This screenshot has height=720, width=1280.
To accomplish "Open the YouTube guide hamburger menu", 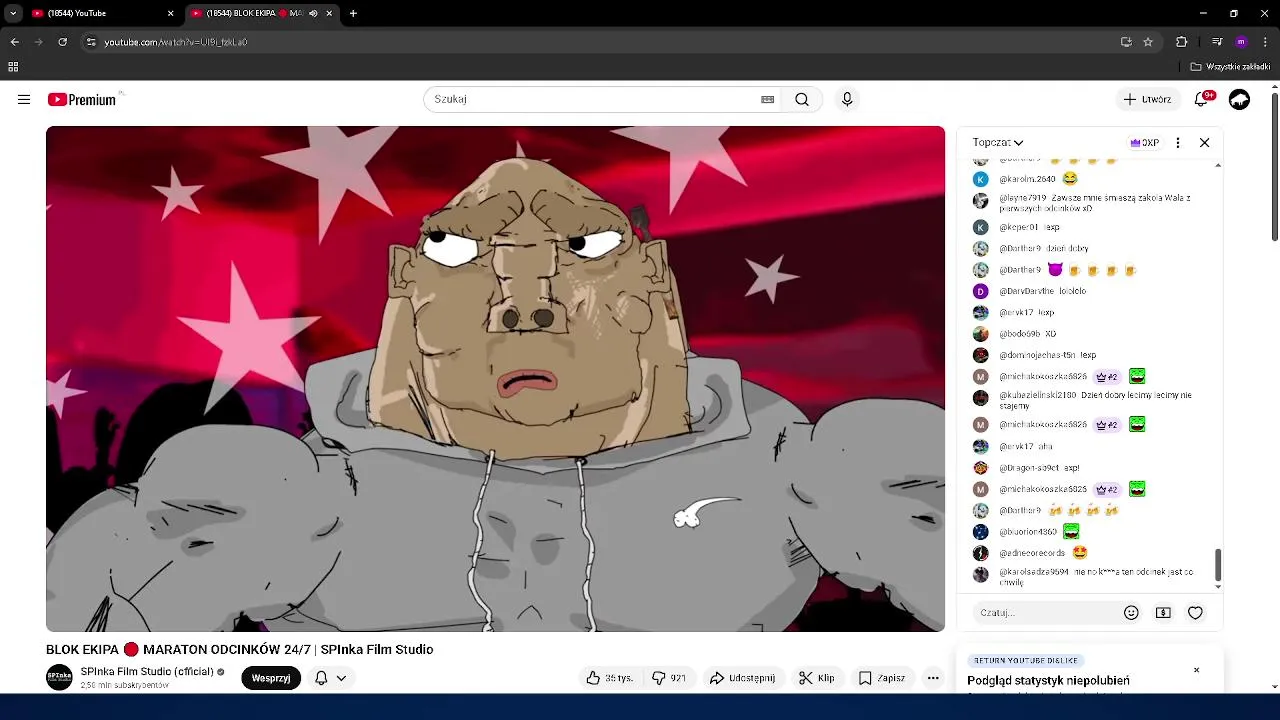I will click(24, 99).
